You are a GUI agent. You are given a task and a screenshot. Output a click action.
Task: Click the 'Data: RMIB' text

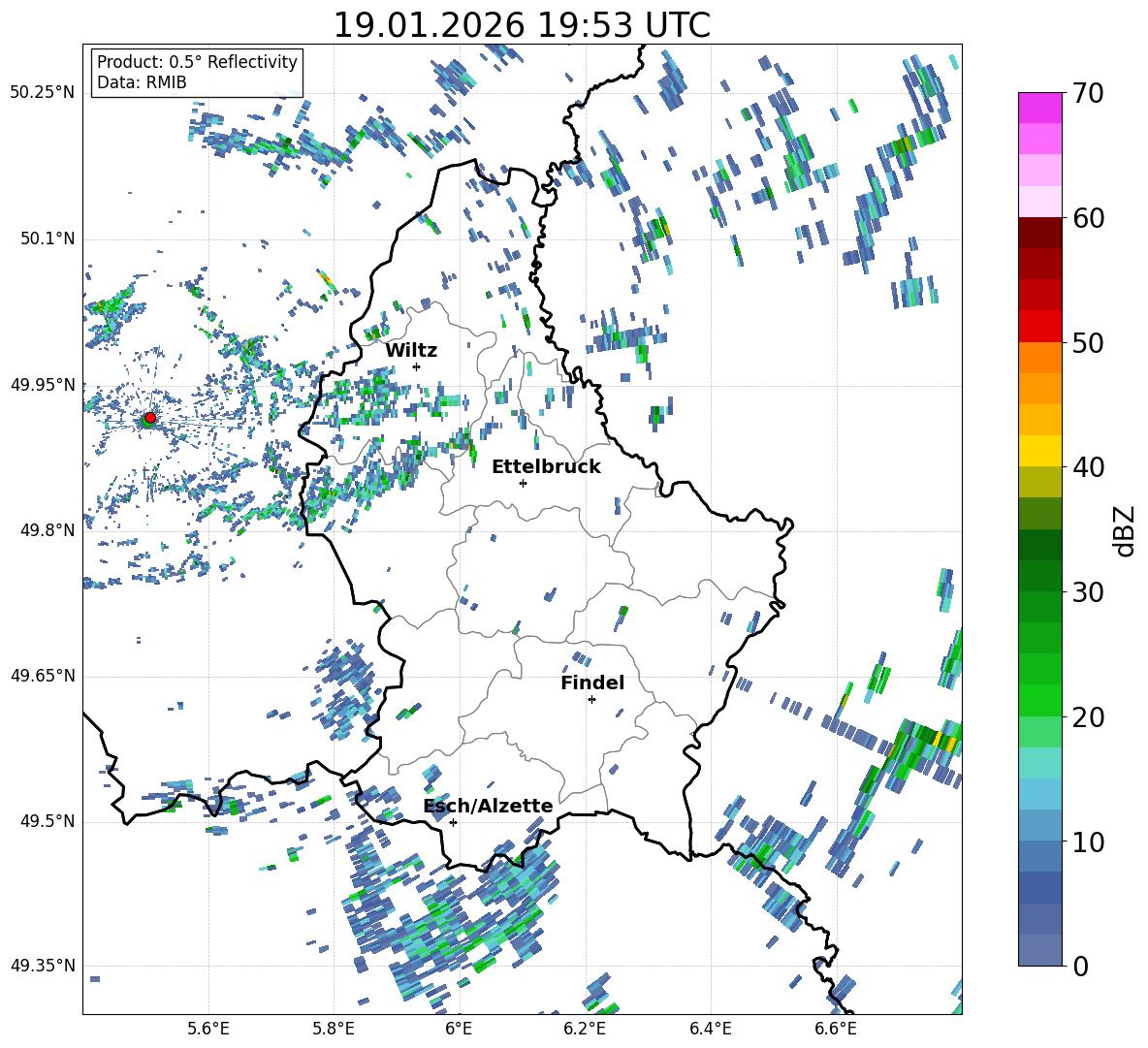[142, 82]
